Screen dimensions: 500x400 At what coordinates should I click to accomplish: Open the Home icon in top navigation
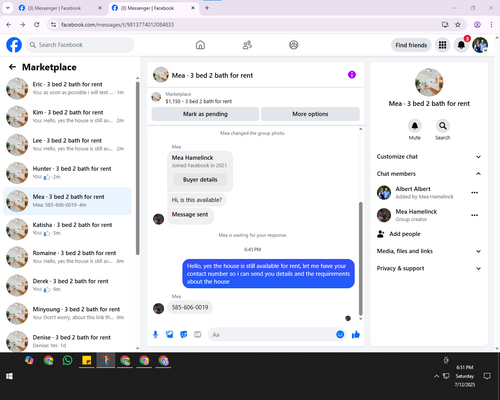[200, 45]
